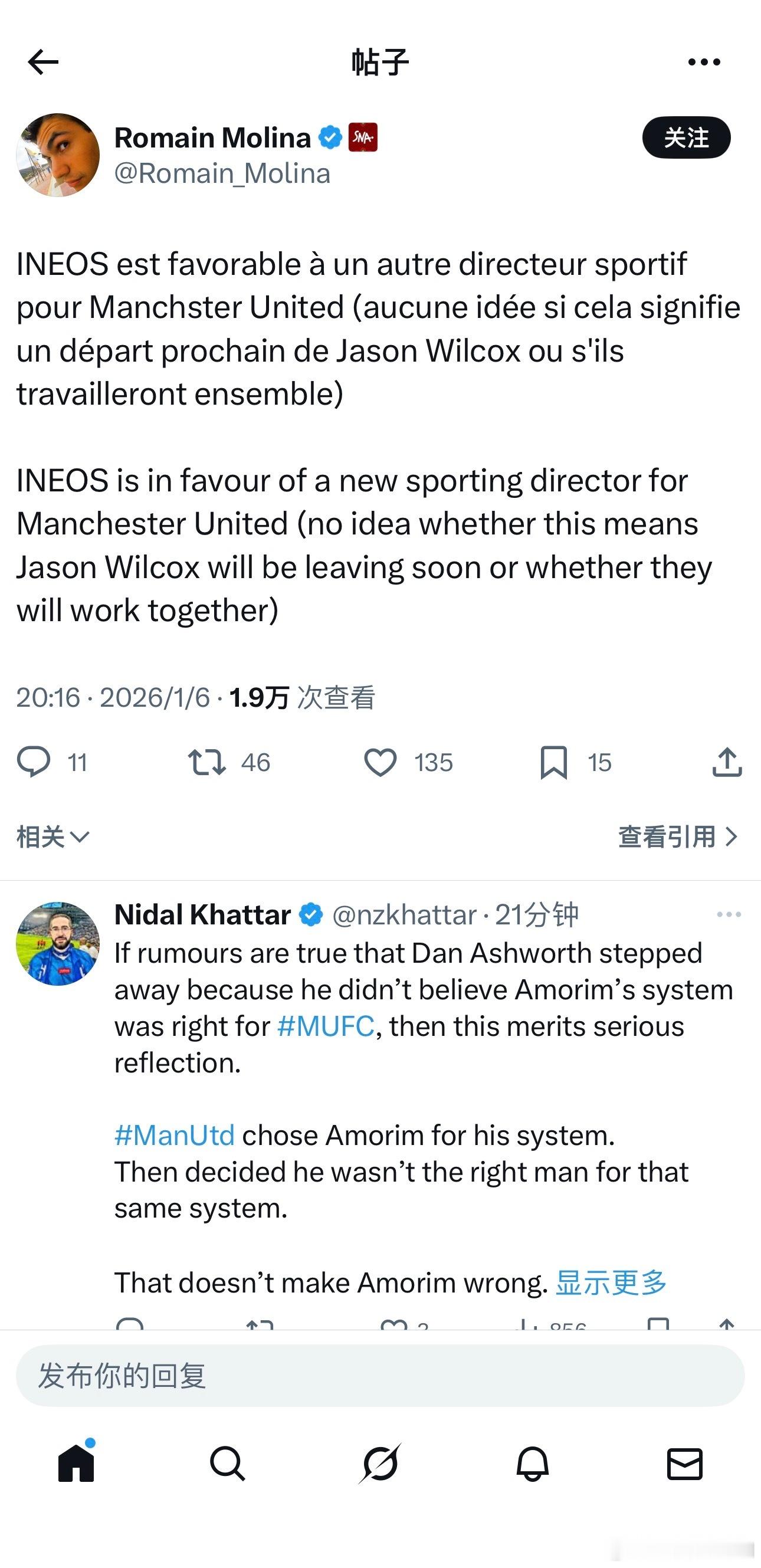Expand the 相关 reply sort dropdown
Screen dimensions: 761x1568
point(53,837)
